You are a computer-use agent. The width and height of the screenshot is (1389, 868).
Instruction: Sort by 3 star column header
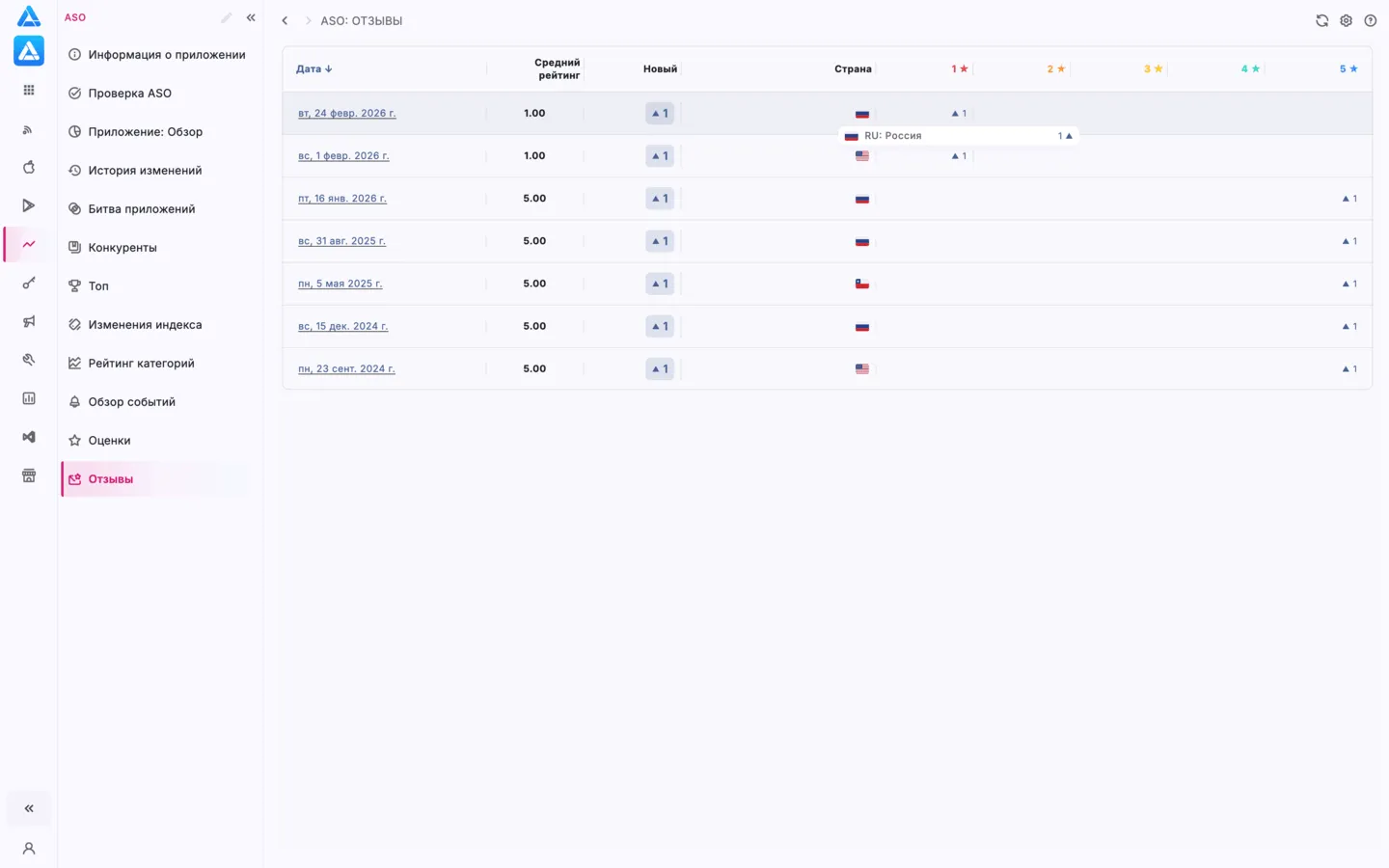(1154, 68)
